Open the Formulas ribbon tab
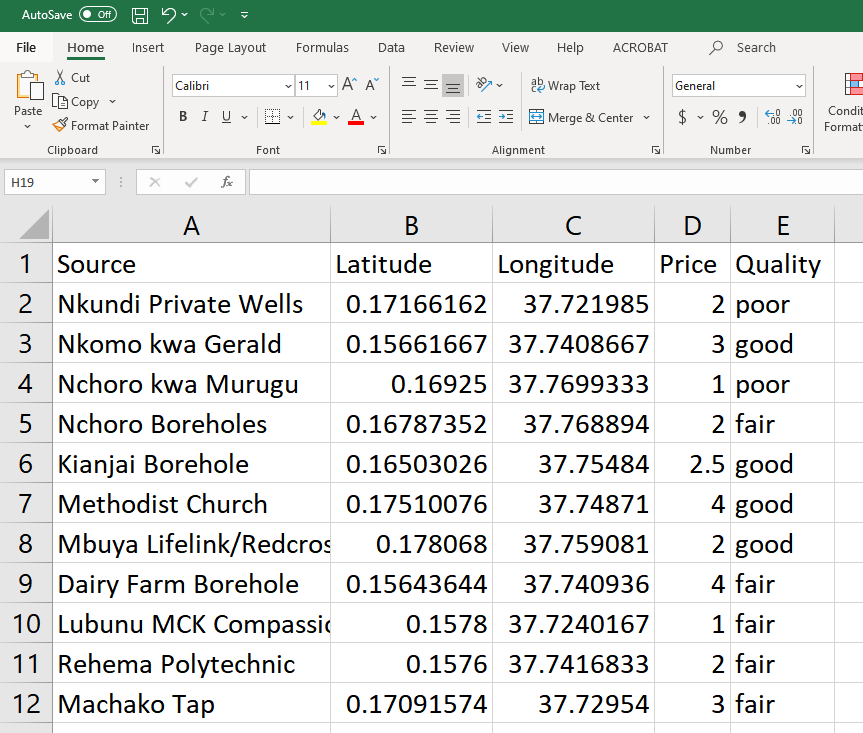The width and height of the screenshot is (863, 733). tap(322, 47)
